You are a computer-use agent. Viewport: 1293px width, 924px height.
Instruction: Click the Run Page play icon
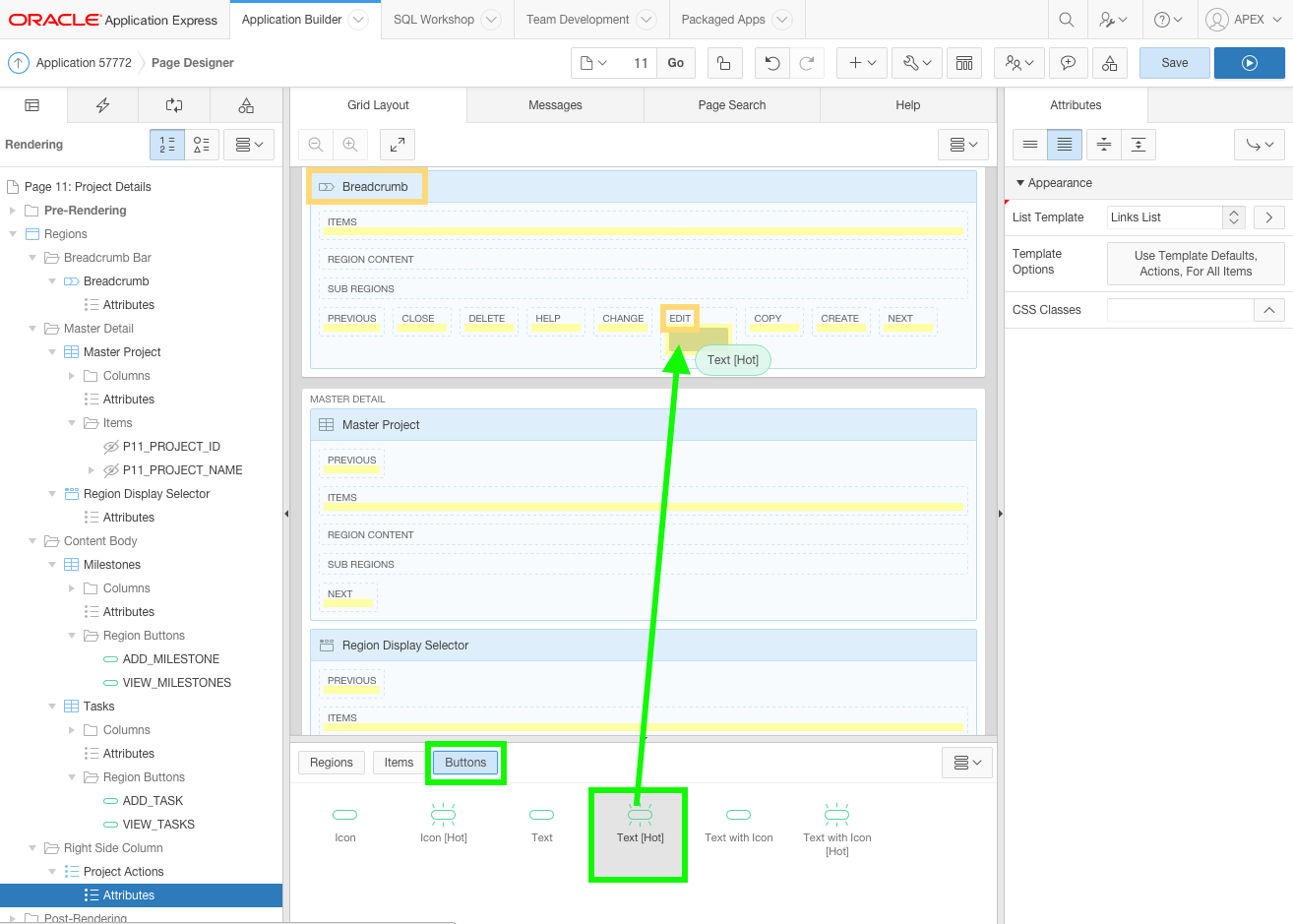tap(1249, 63)
